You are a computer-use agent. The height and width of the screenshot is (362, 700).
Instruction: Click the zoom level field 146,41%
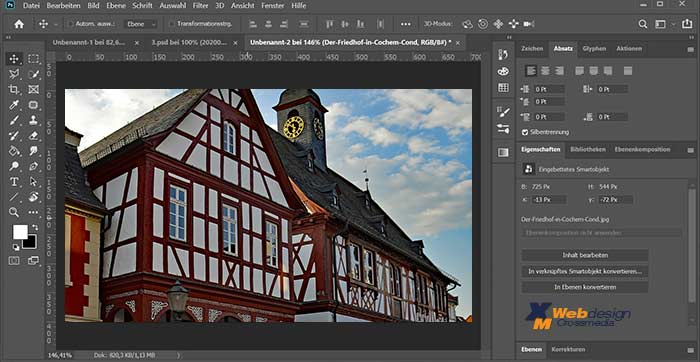pos(60,355)
